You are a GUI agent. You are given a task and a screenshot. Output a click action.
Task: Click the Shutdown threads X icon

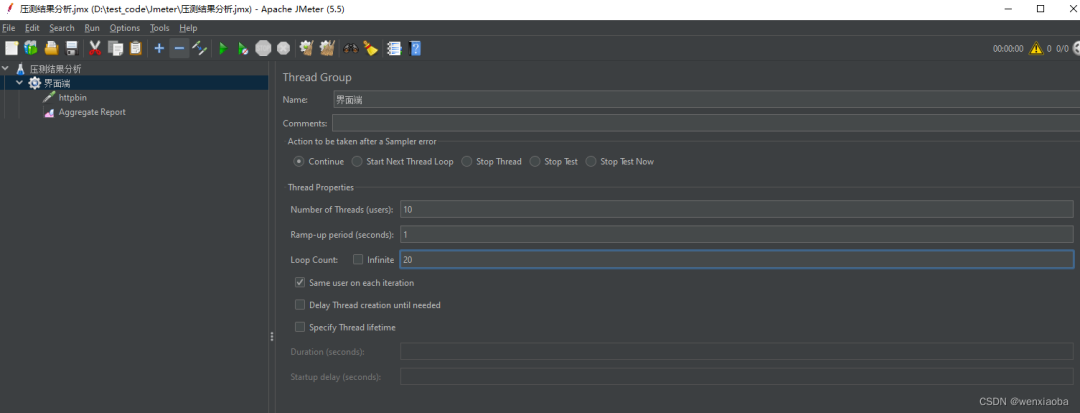pos(283,48)
